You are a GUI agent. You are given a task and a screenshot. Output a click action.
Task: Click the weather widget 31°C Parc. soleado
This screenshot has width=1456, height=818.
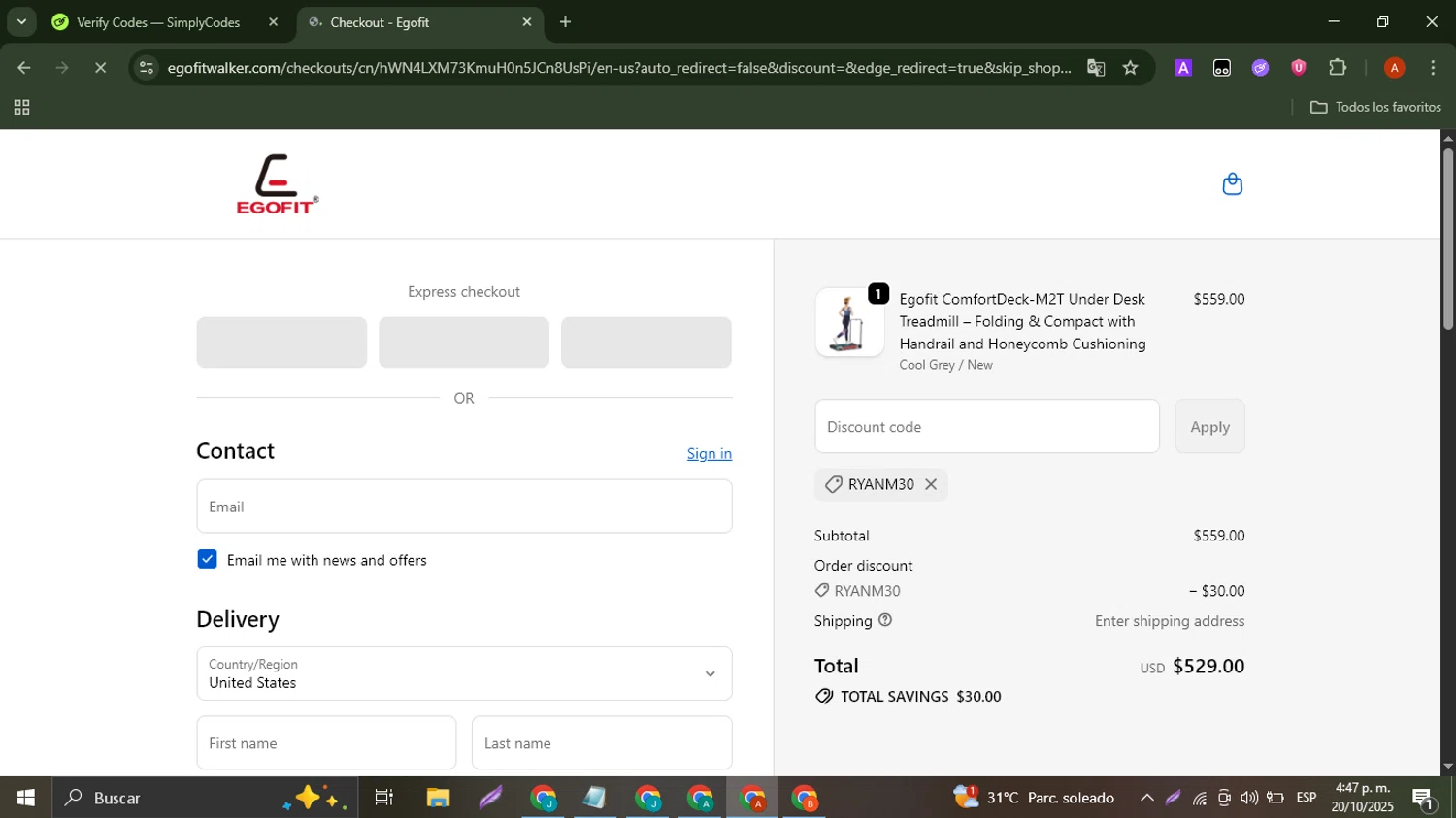[x=1034, y=798]
